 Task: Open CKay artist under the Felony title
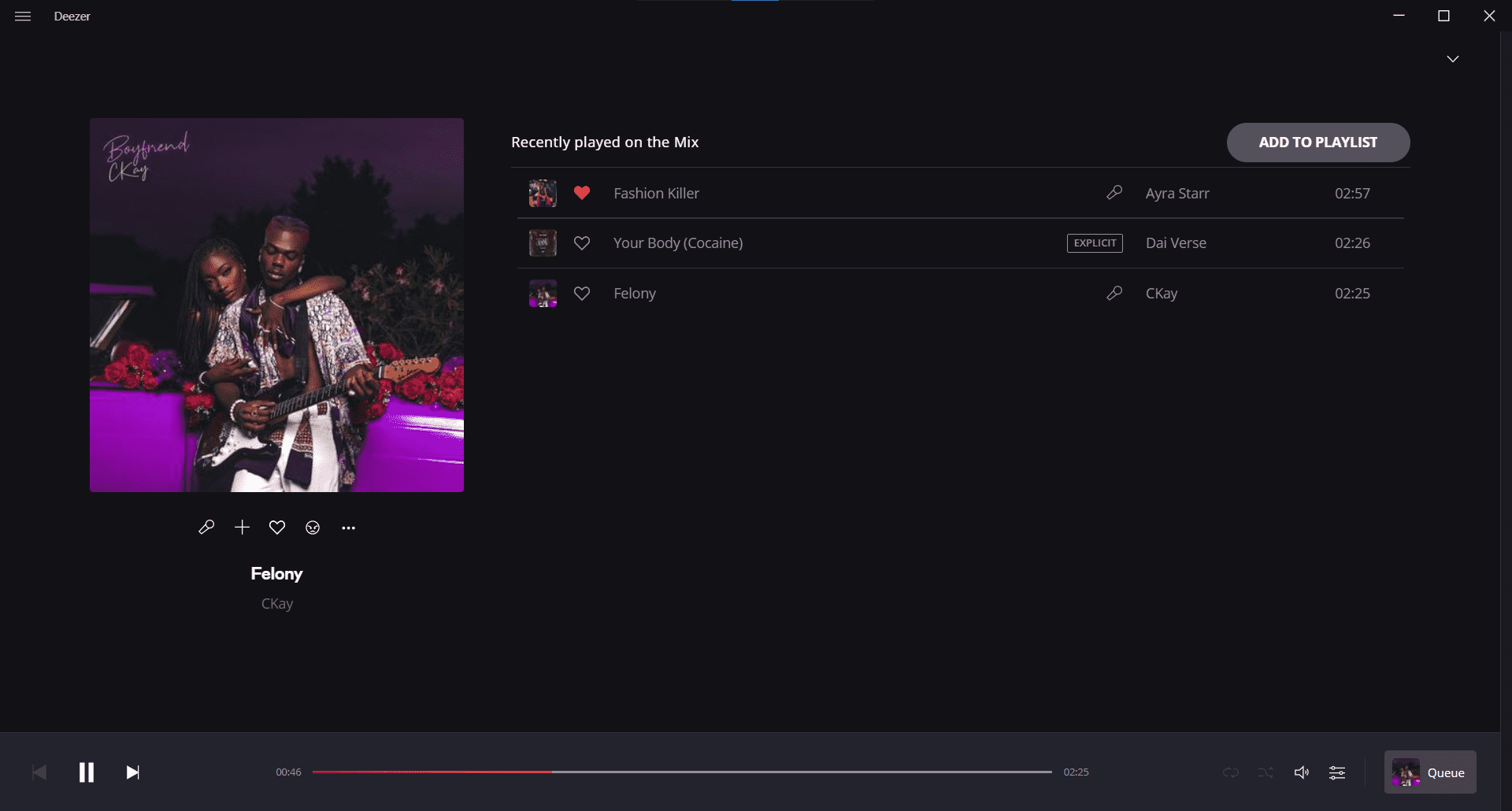tap(277, 604)
